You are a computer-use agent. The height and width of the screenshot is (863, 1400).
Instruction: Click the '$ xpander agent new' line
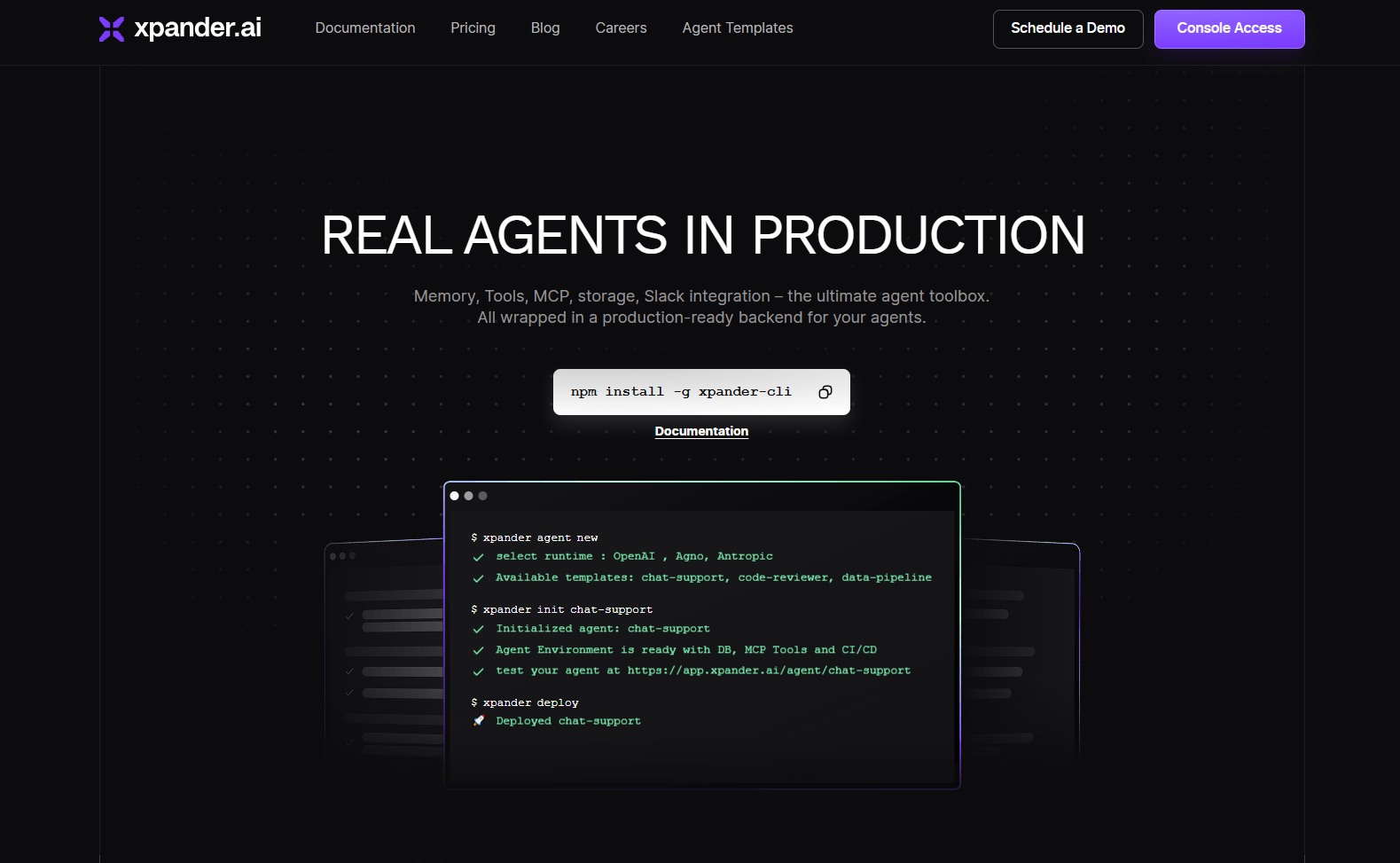(535, 537)
